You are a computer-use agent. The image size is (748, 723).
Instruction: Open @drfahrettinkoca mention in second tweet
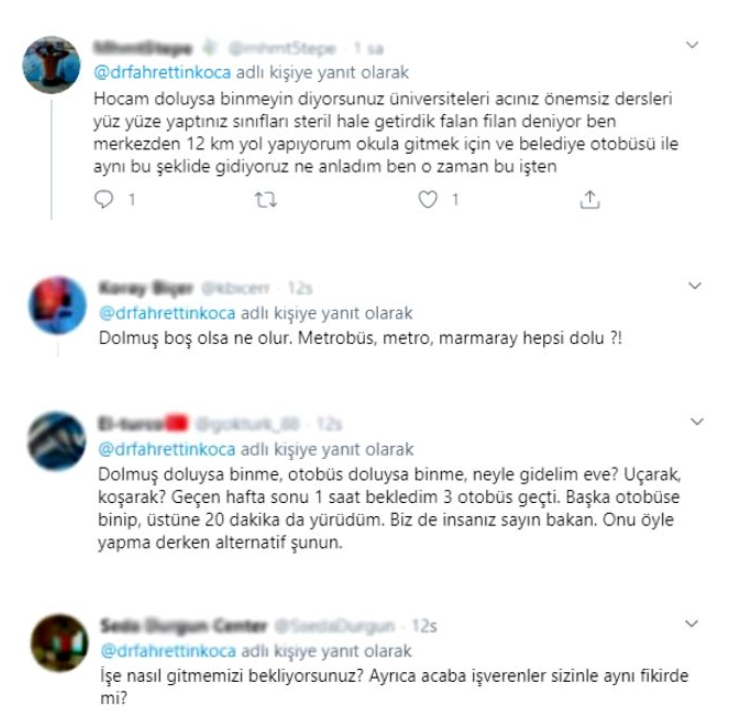point(167,313)
